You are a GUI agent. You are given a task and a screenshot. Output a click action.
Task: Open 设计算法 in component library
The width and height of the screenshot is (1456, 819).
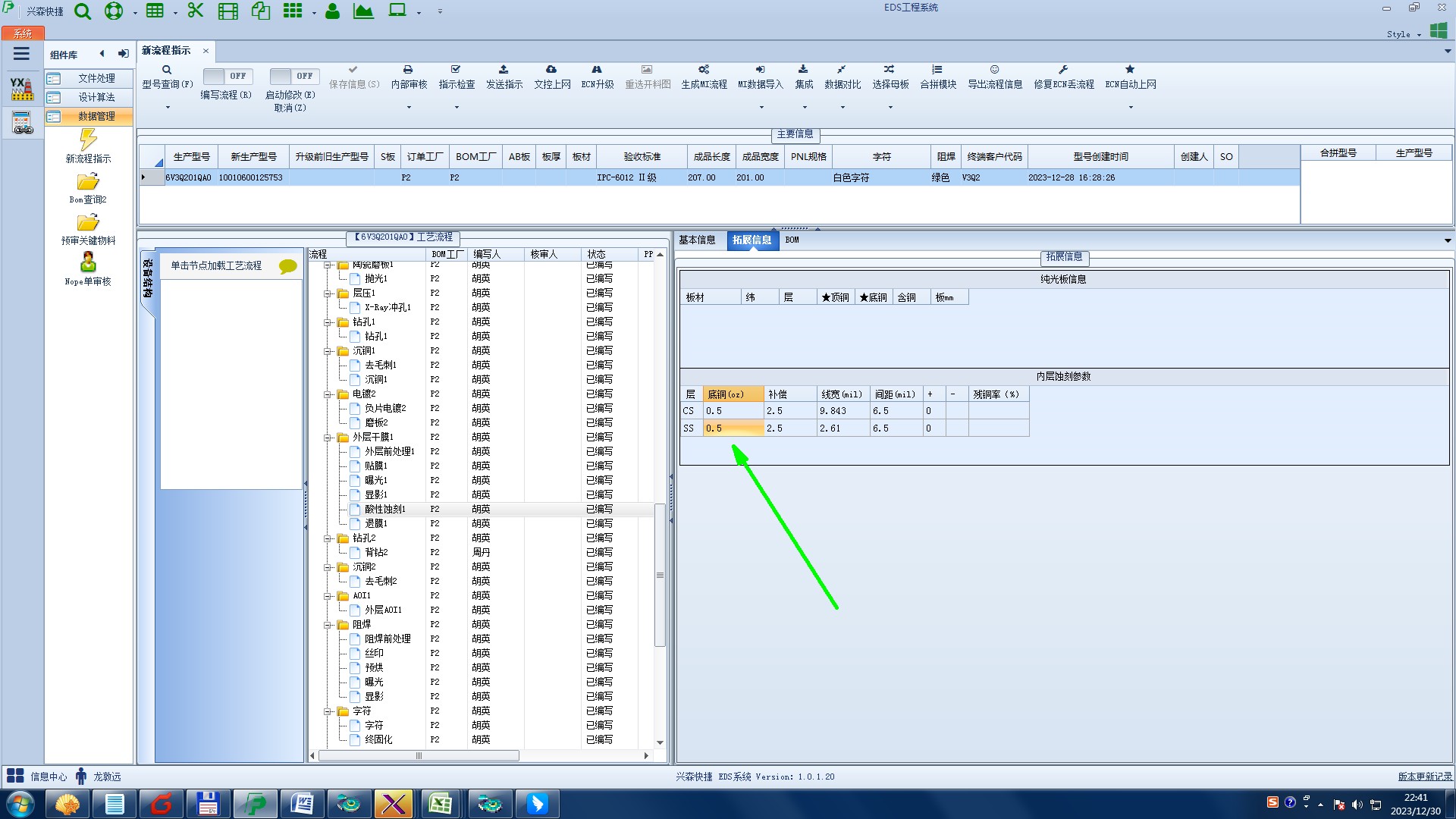coord(89,97)
